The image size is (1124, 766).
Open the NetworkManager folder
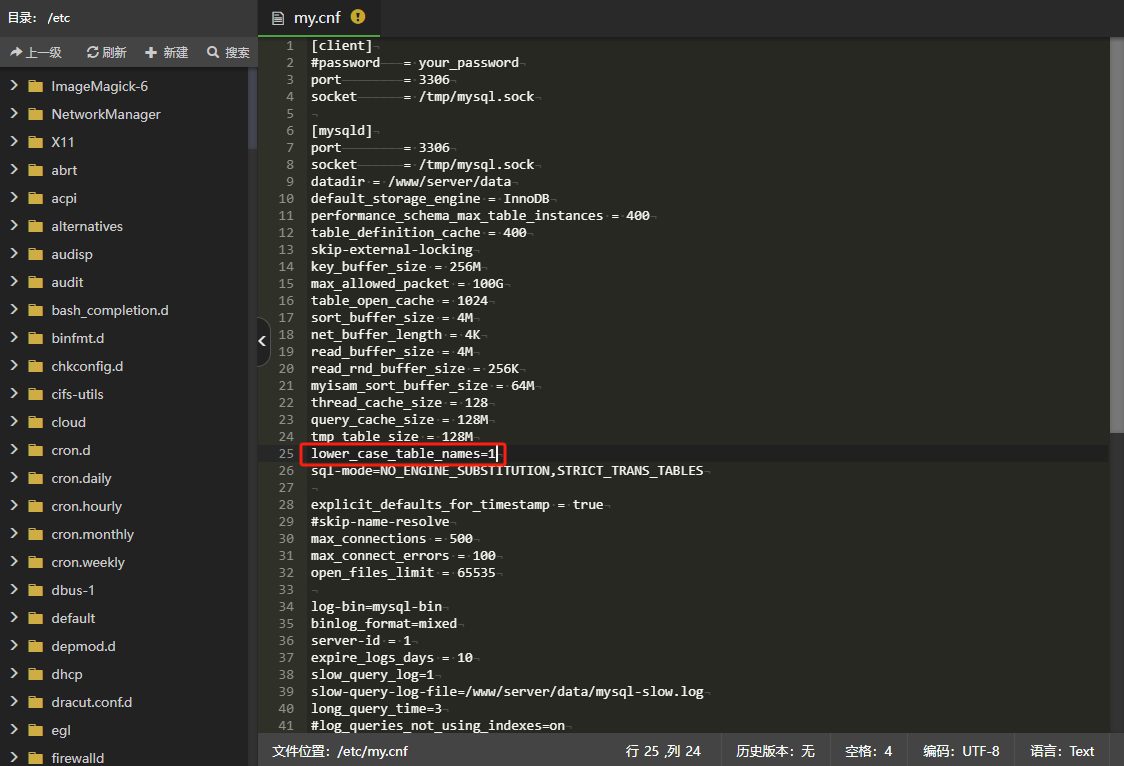point(105,114)
